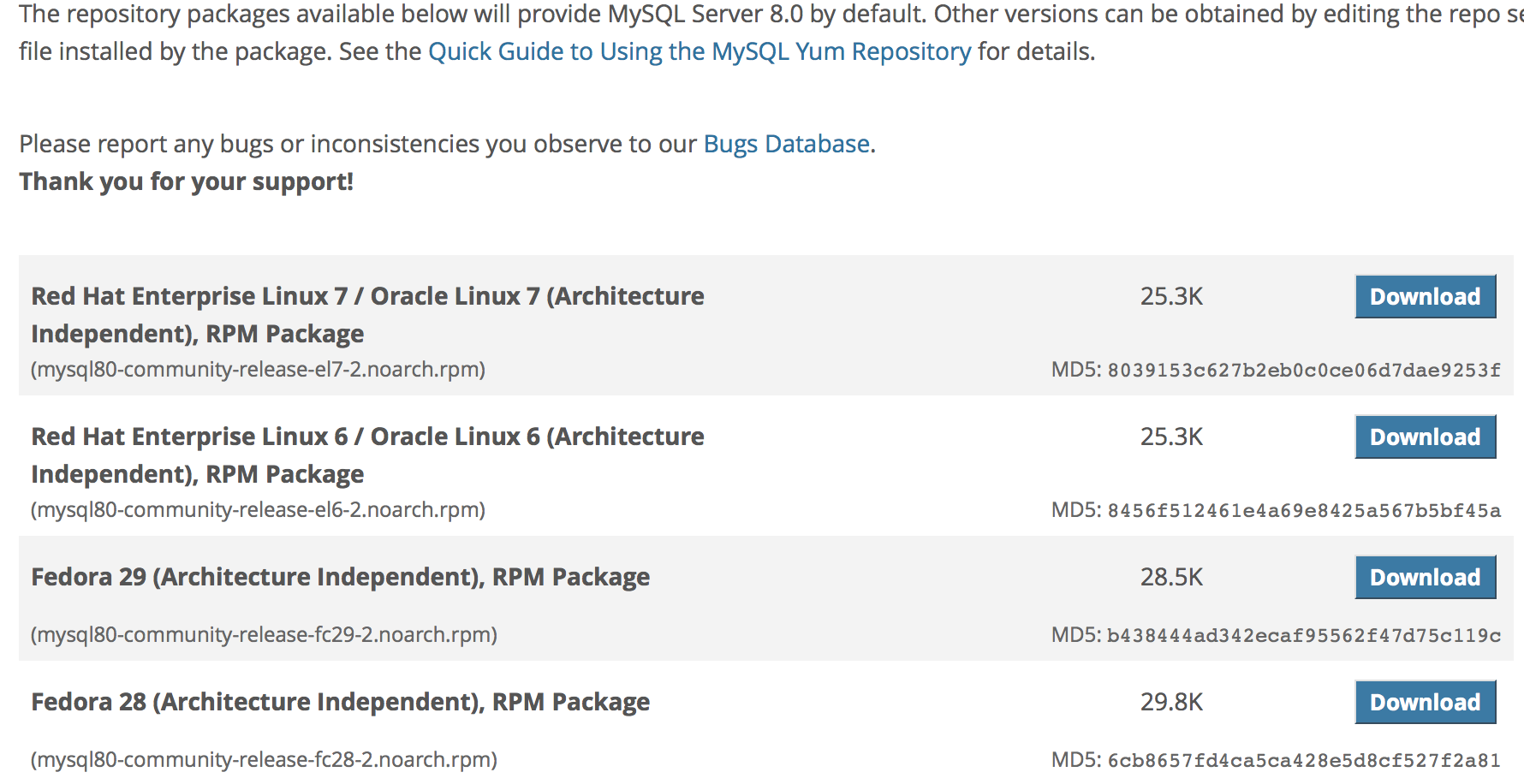This screenshot has width=1524, height=784.
Task: Click the 29.8K file size for Fedora 28
Action: [x=1171, y=703]
